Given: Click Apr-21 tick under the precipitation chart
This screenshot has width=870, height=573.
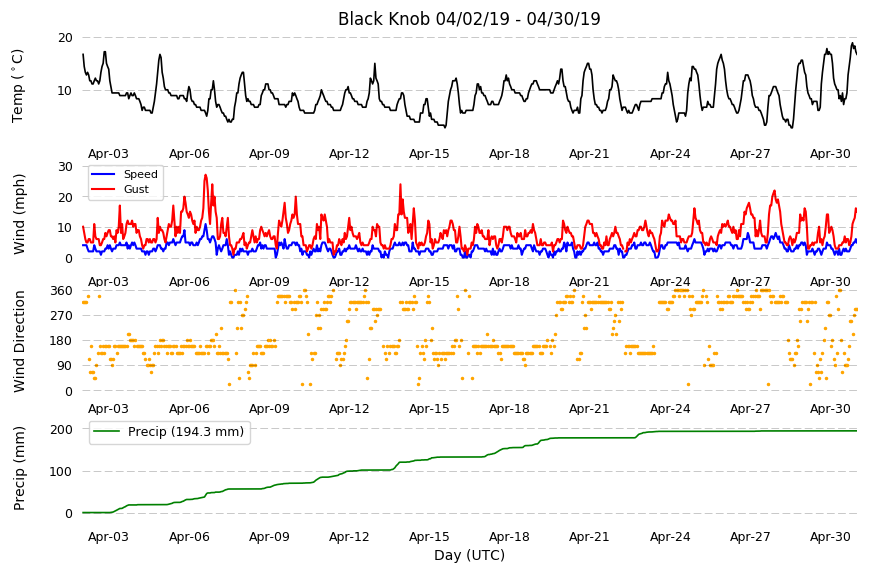Looking at the screenshot, I should tap(589, 537).
